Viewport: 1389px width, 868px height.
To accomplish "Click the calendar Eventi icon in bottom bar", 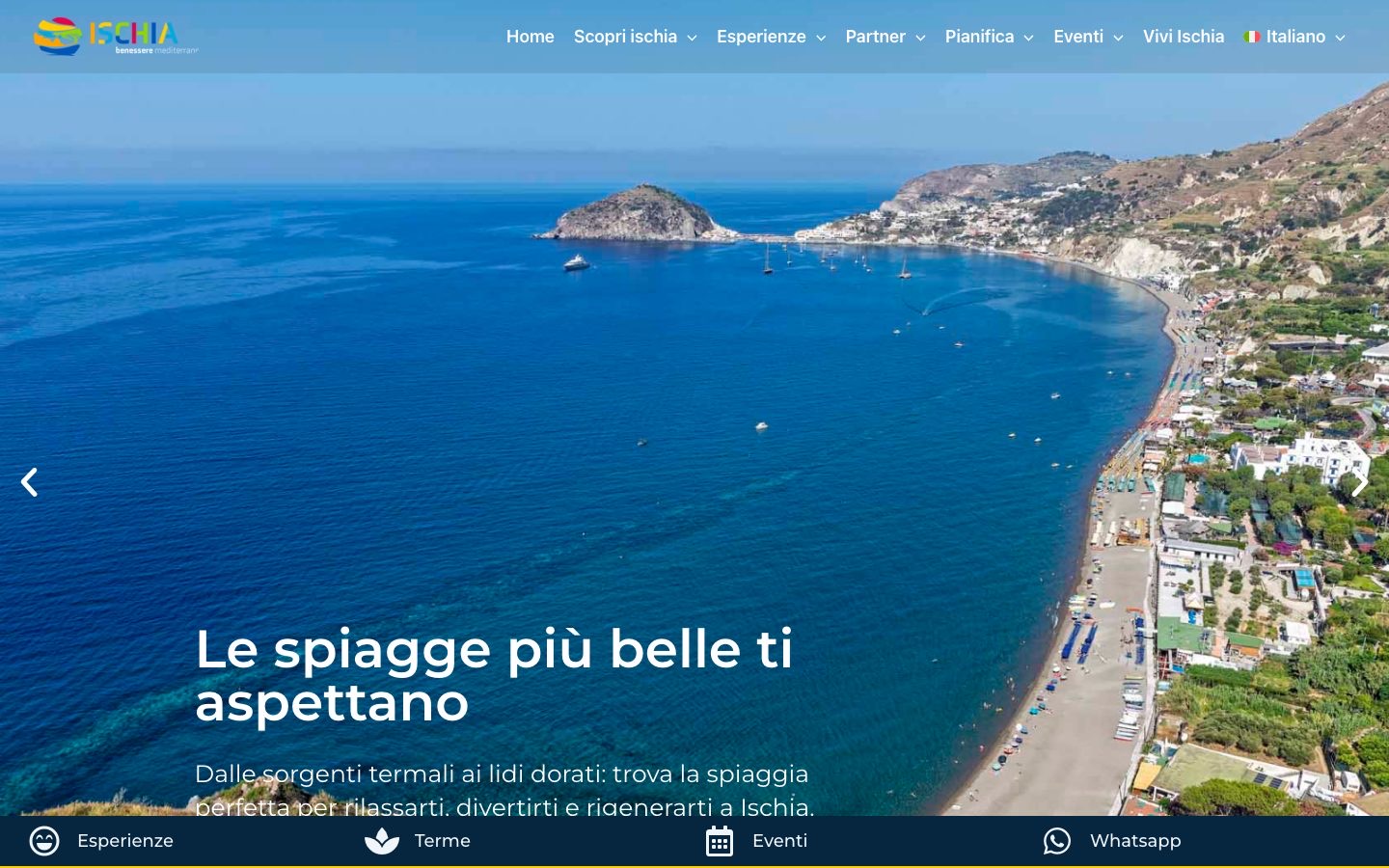I will pos(720,841).
